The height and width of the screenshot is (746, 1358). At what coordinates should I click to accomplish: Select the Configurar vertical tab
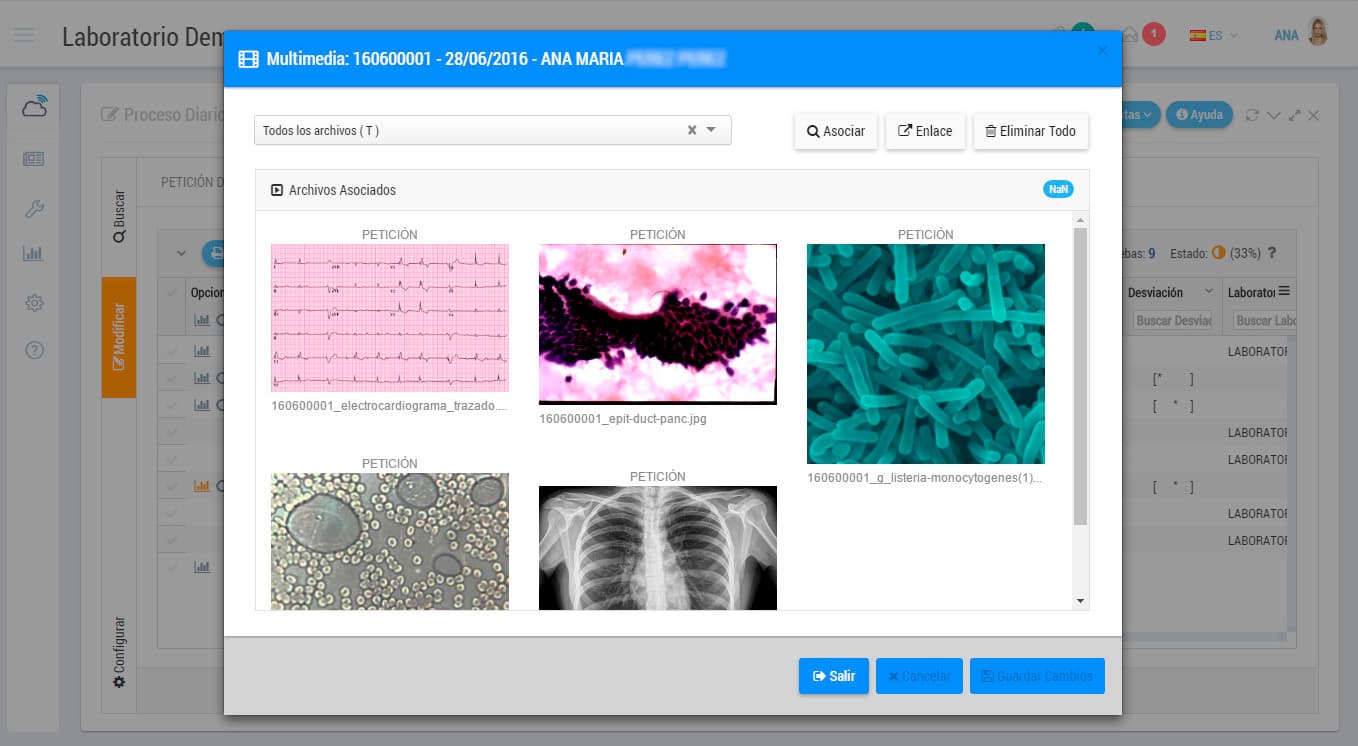coord(119,651)
